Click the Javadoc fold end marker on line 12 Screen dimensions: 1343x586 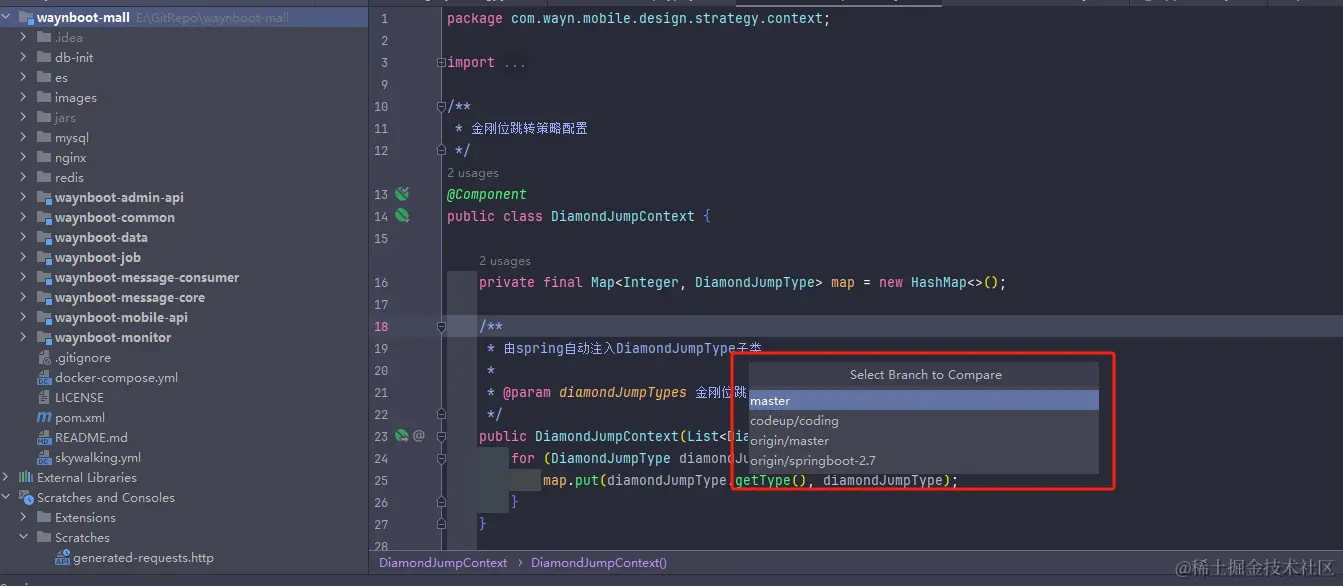tap(441, 150)
